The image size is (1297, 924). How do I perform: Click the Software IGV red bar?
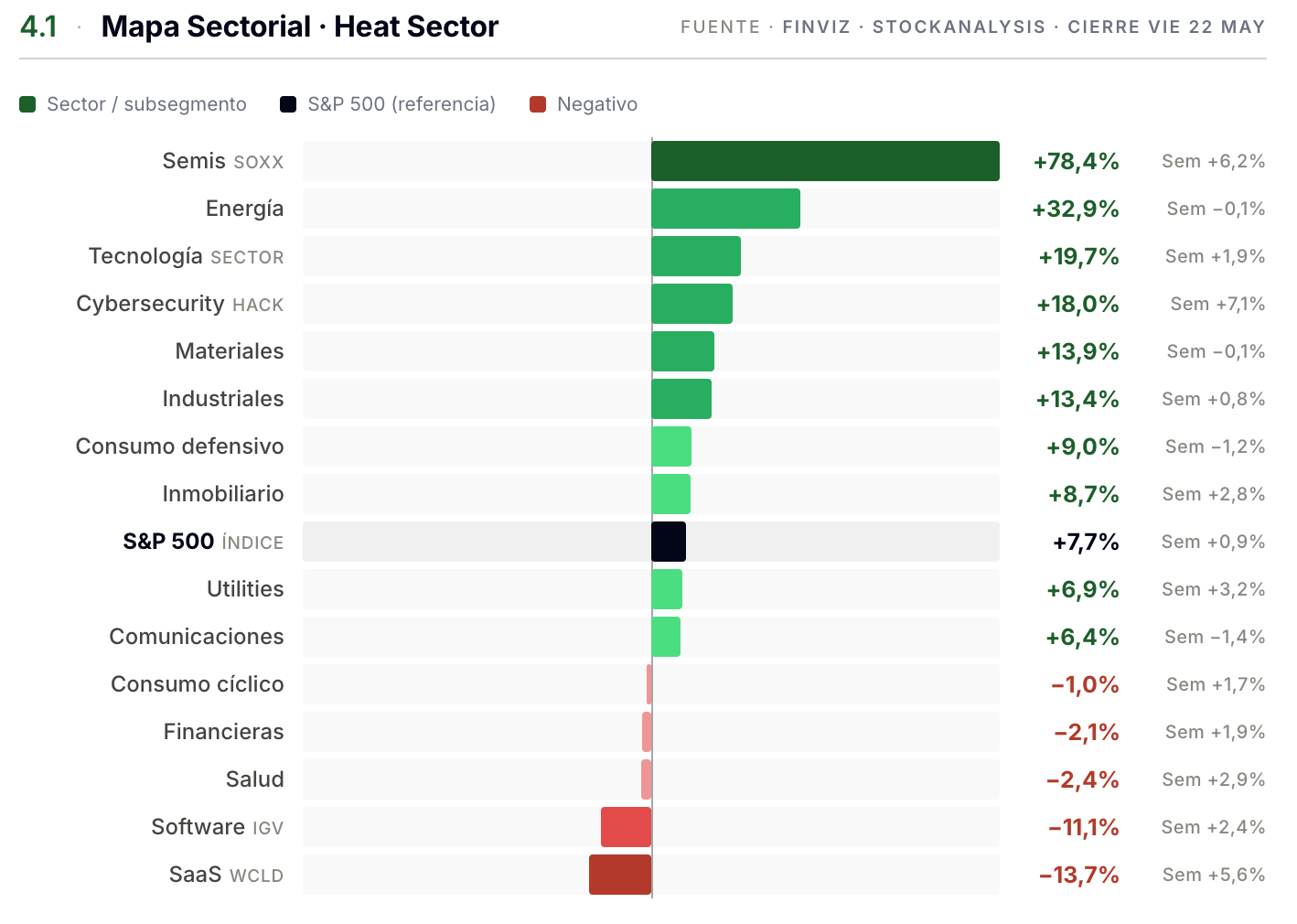(626, 827)
